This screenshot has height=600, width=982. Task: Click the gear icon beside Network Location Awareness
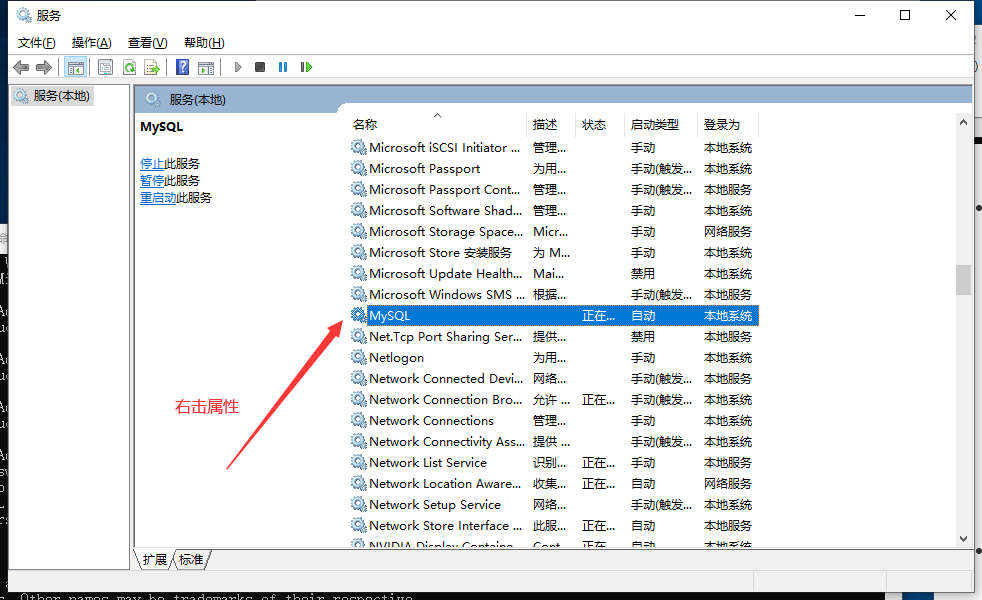358,484
